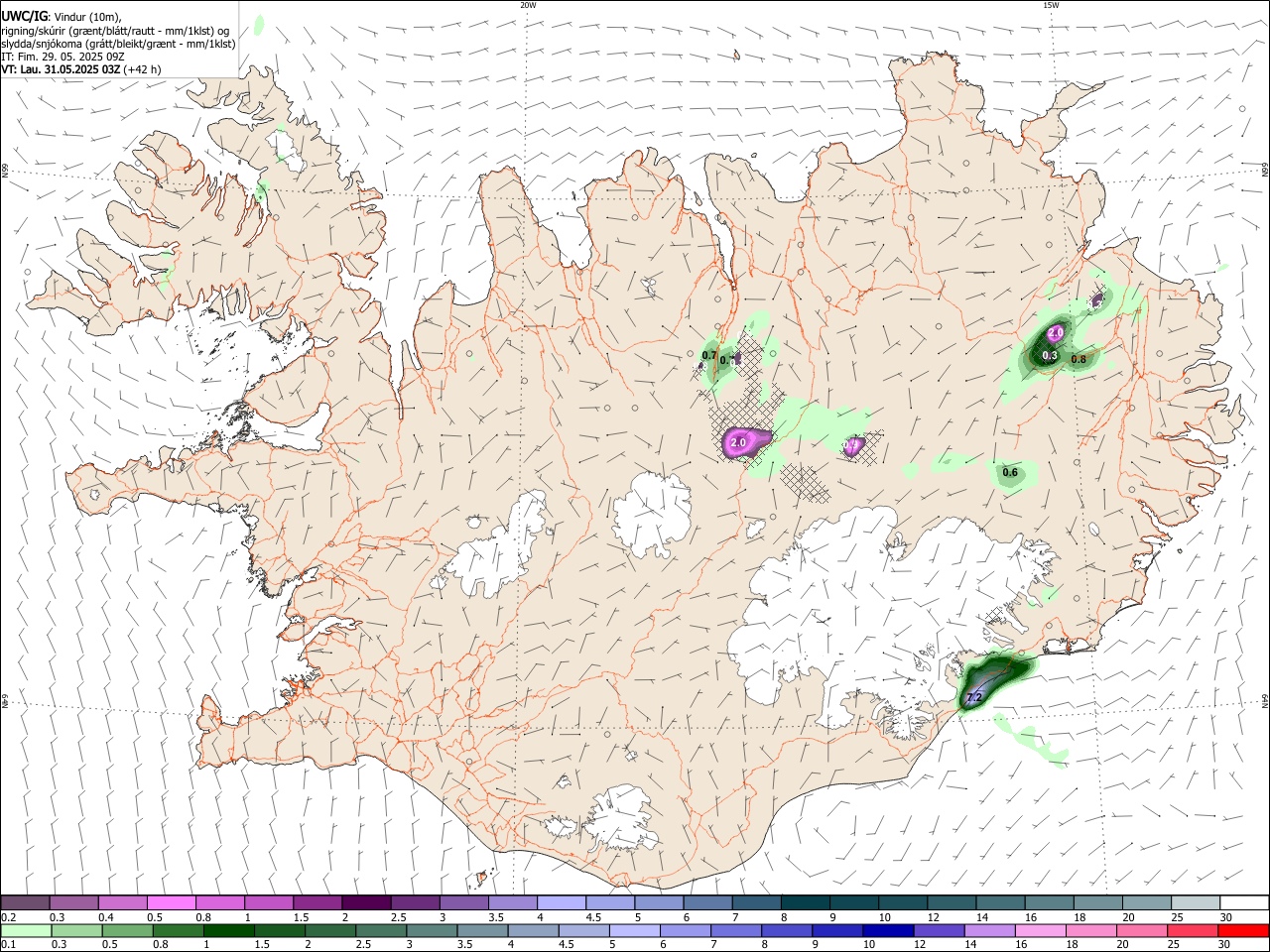This screenshot has width=1270, height=952.
Task: Click the 'VT: Lau. 31.05.2025 03Z (+42 h)' line
Action: 81,69
